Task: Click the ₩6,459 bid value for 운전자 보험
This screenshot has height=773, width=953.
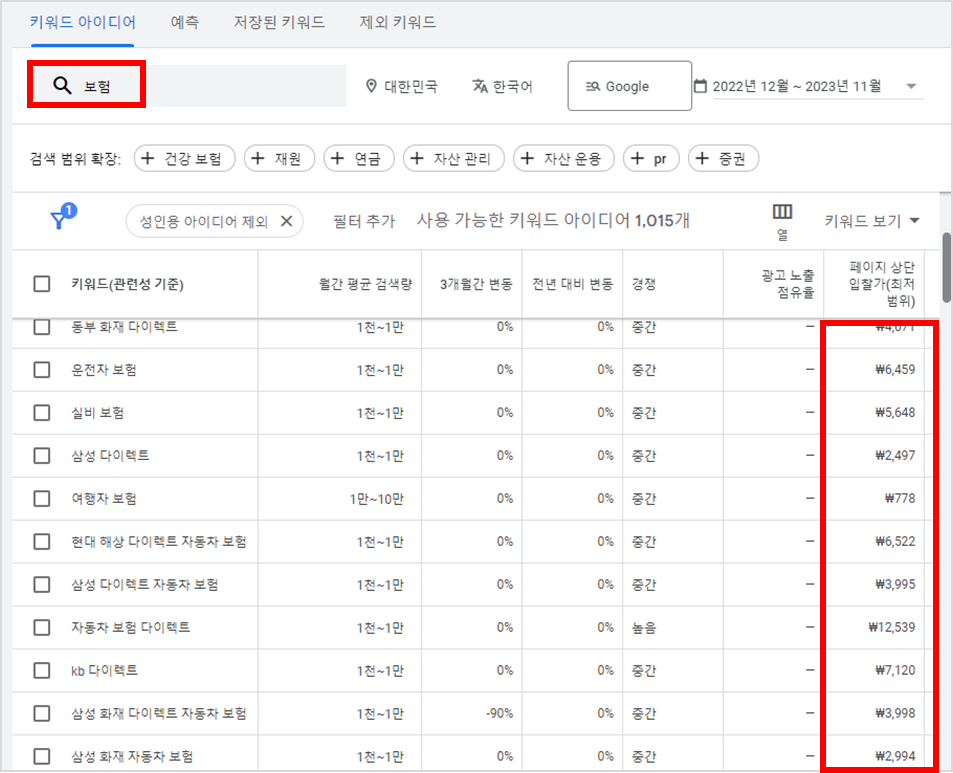Action: (895, 369)
